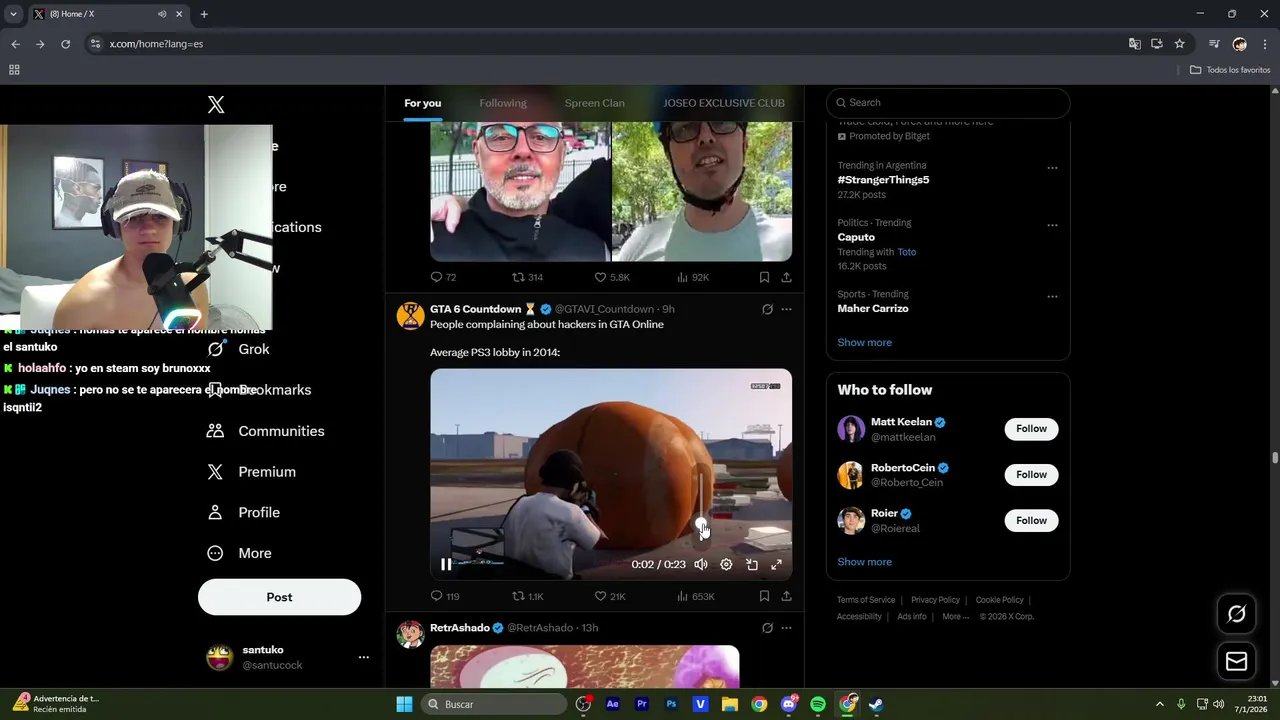Install app icon in address bar
The image size is (1280, 720).
[x=1157, y=44]
